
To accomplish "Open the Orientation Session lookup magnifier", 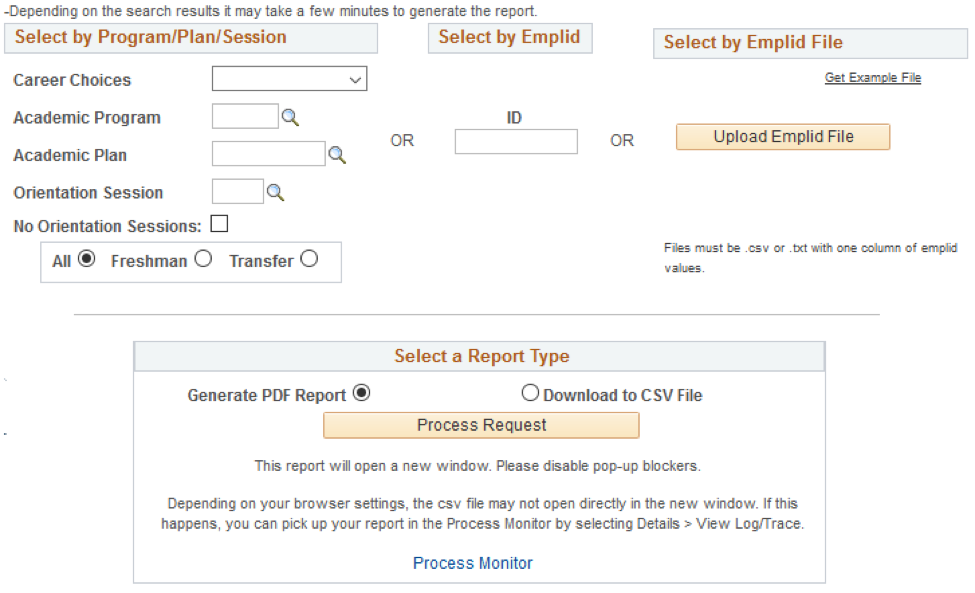I will coord(277,191).
